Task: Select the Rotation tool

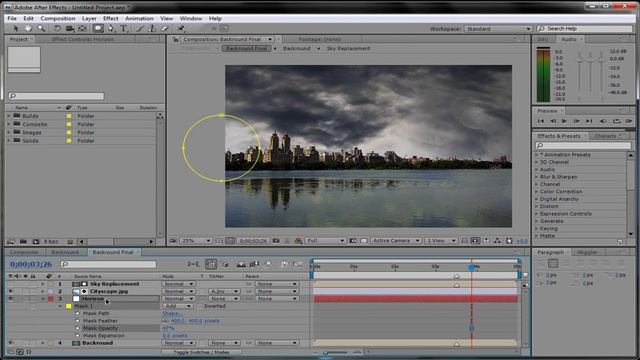Action: [57, 29]
